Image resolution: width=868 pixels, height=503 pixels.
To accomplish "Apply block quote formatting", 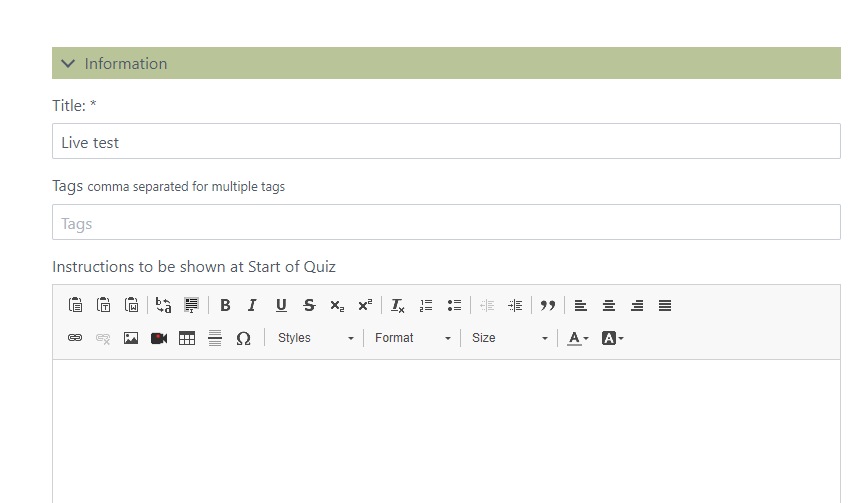I will pos(547,306).
